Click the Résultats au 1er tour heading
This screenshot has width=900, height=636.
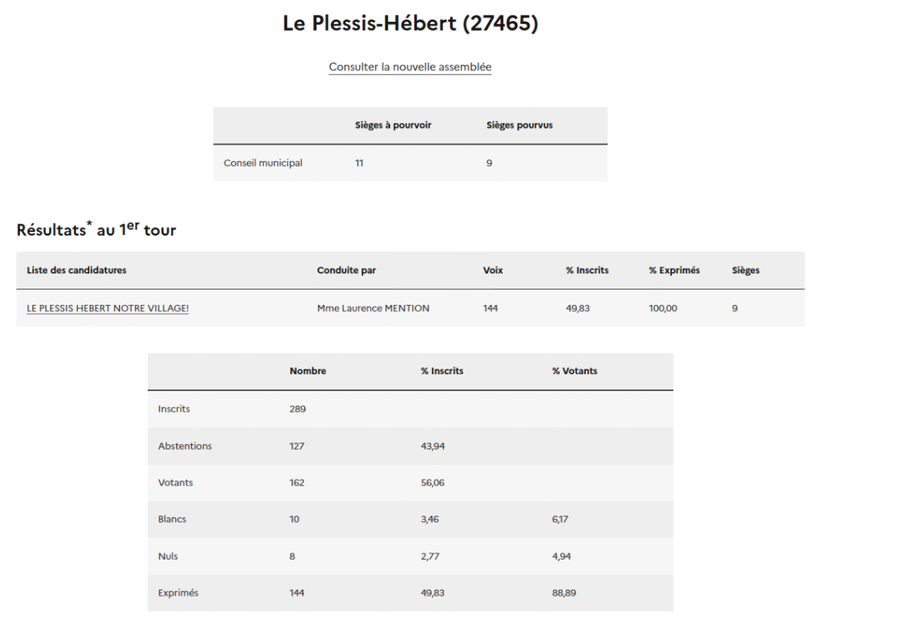96,230
